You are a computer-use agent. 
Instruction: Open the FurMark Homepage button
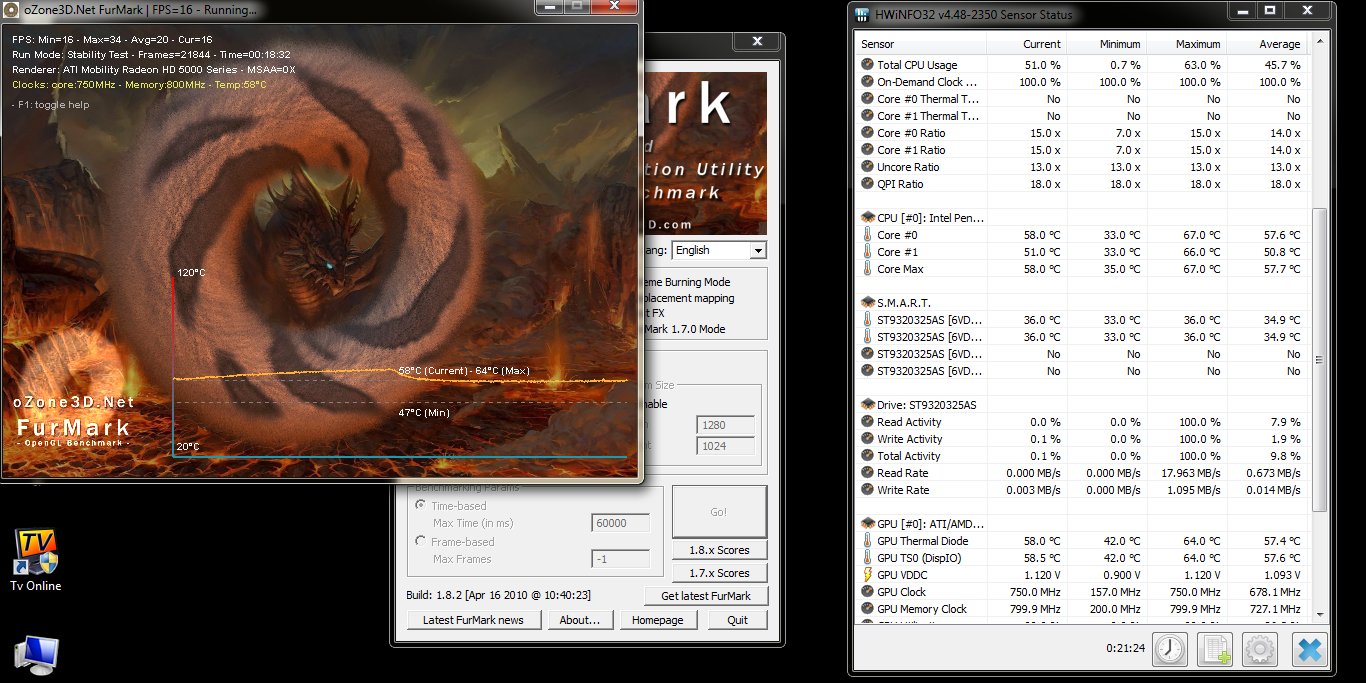[x=657, y=620]
